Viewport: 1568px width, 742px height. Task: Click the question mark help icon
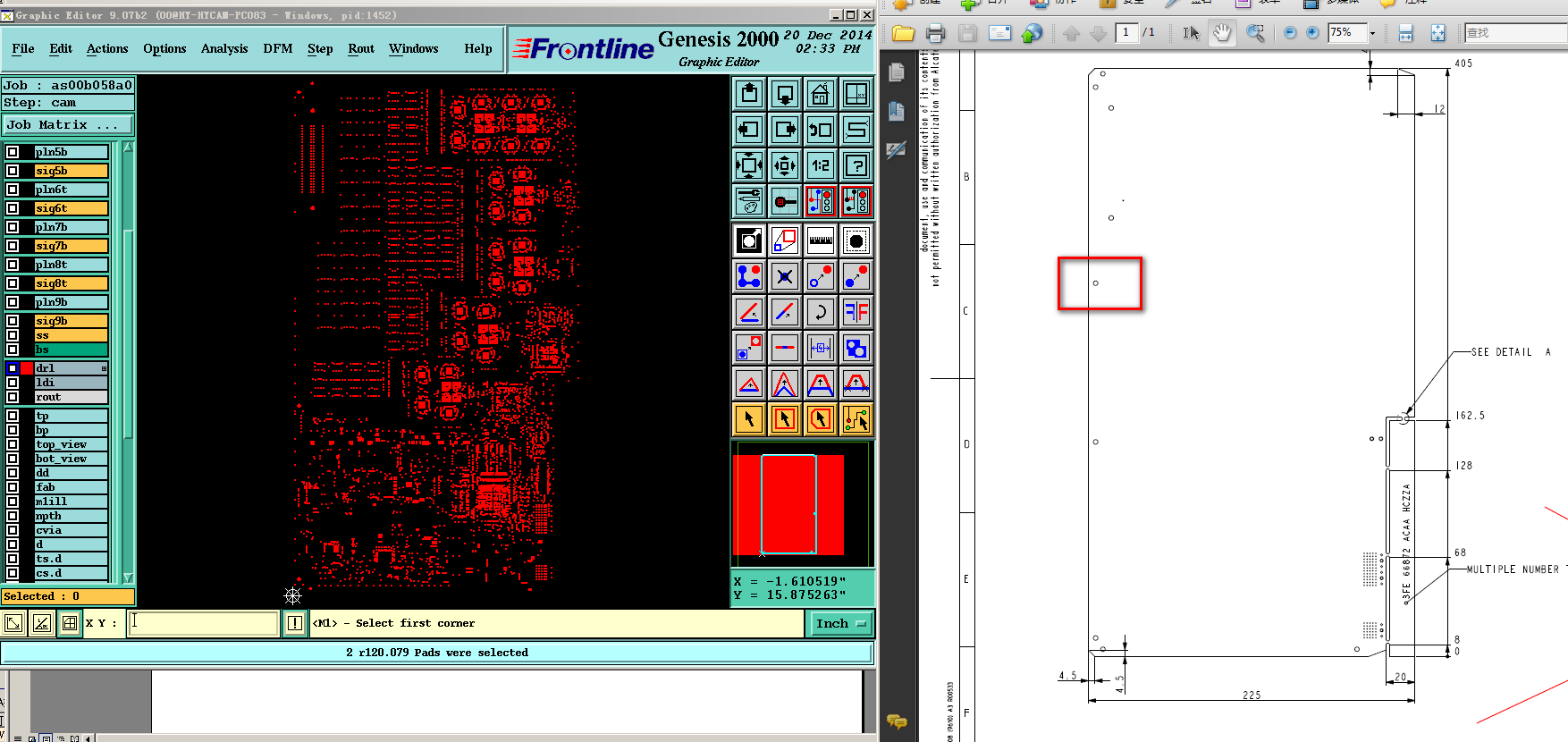point(856,165)
